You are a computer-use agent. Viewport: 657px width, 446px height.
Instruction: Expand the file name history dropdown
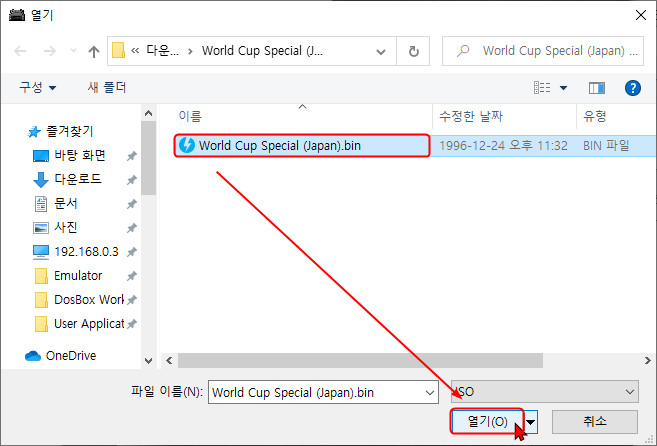[x=430, y=393]
